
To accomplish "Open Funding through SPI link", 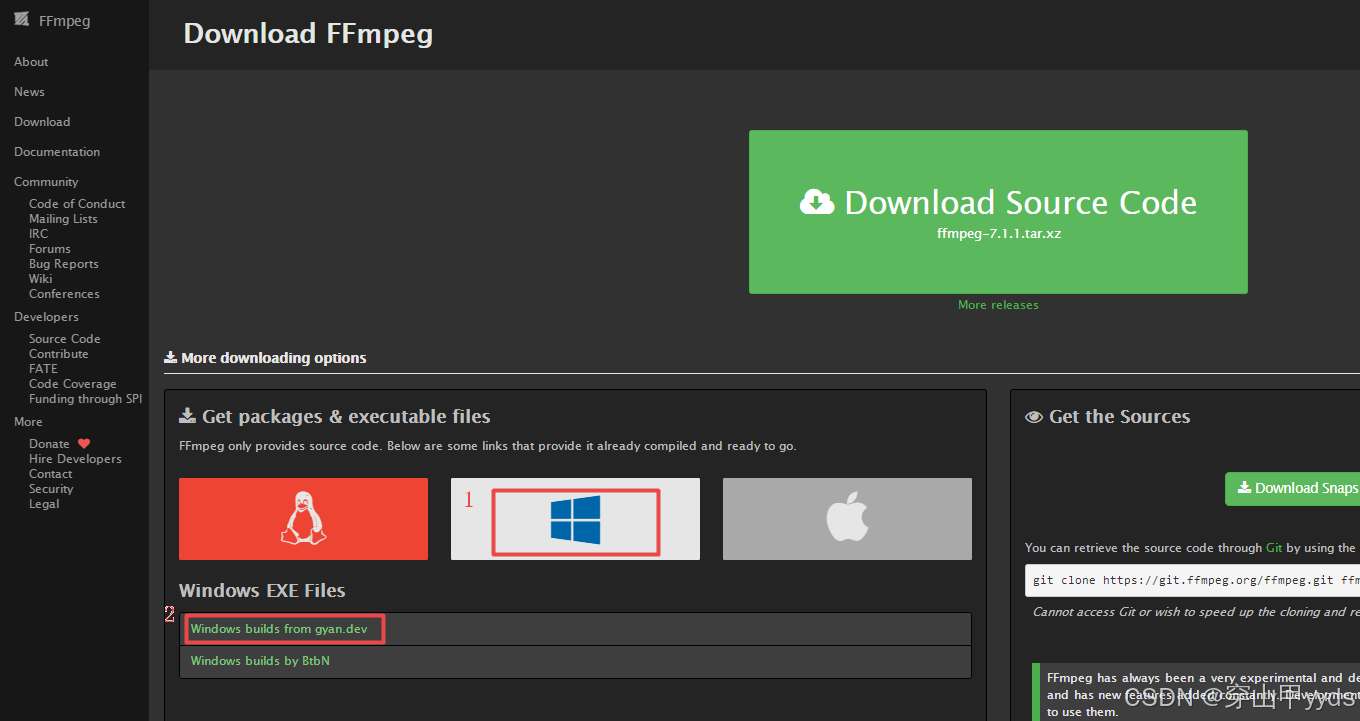I will point(86,399).
